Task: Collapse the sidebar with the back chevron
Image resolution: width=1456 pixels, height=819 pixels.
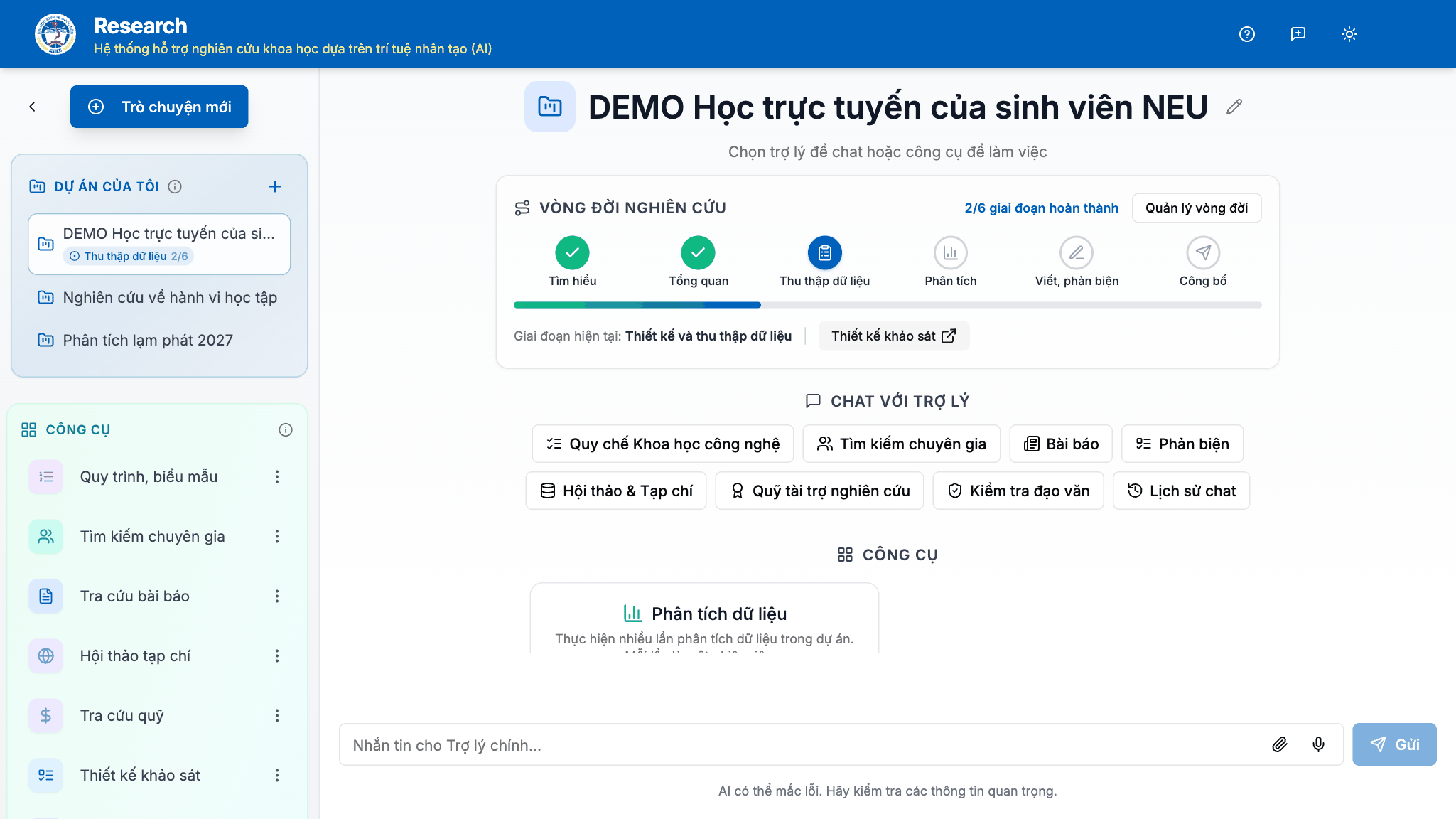Action: point(32,107)
